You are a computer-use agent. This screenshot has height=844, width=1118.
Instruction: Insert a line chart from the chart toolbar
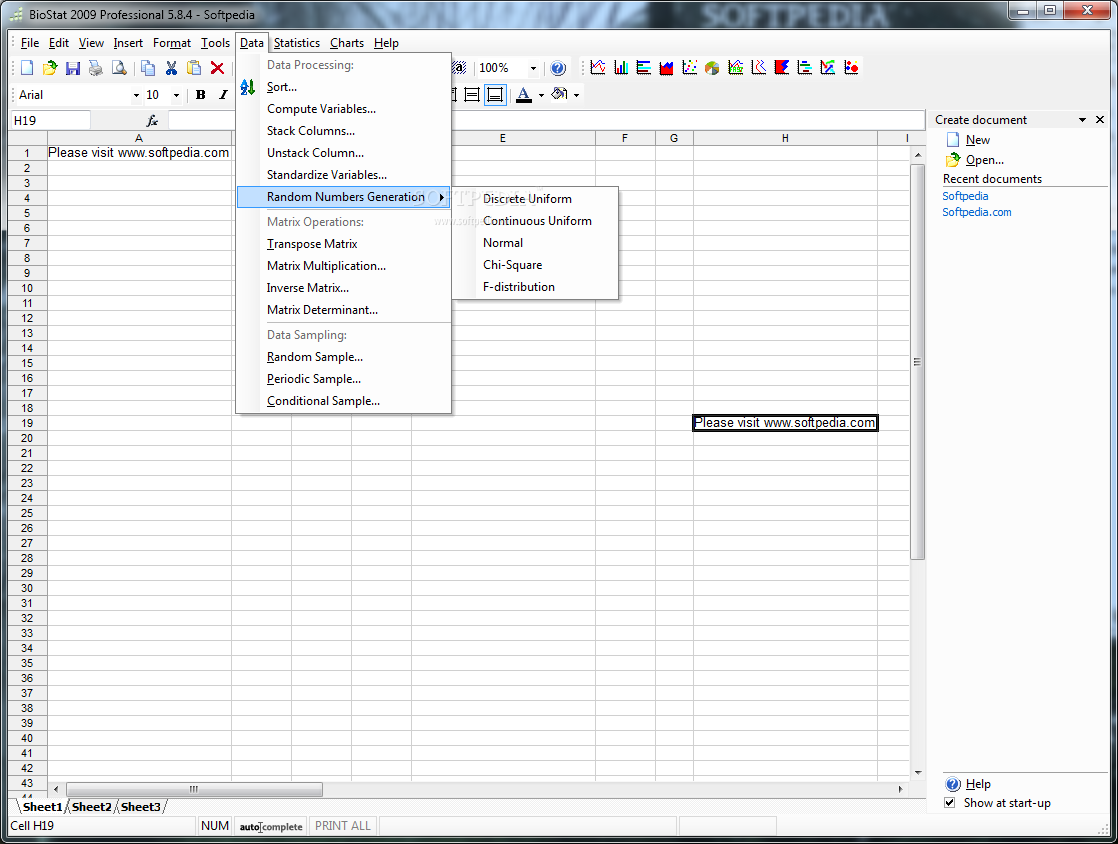[598, 67]
